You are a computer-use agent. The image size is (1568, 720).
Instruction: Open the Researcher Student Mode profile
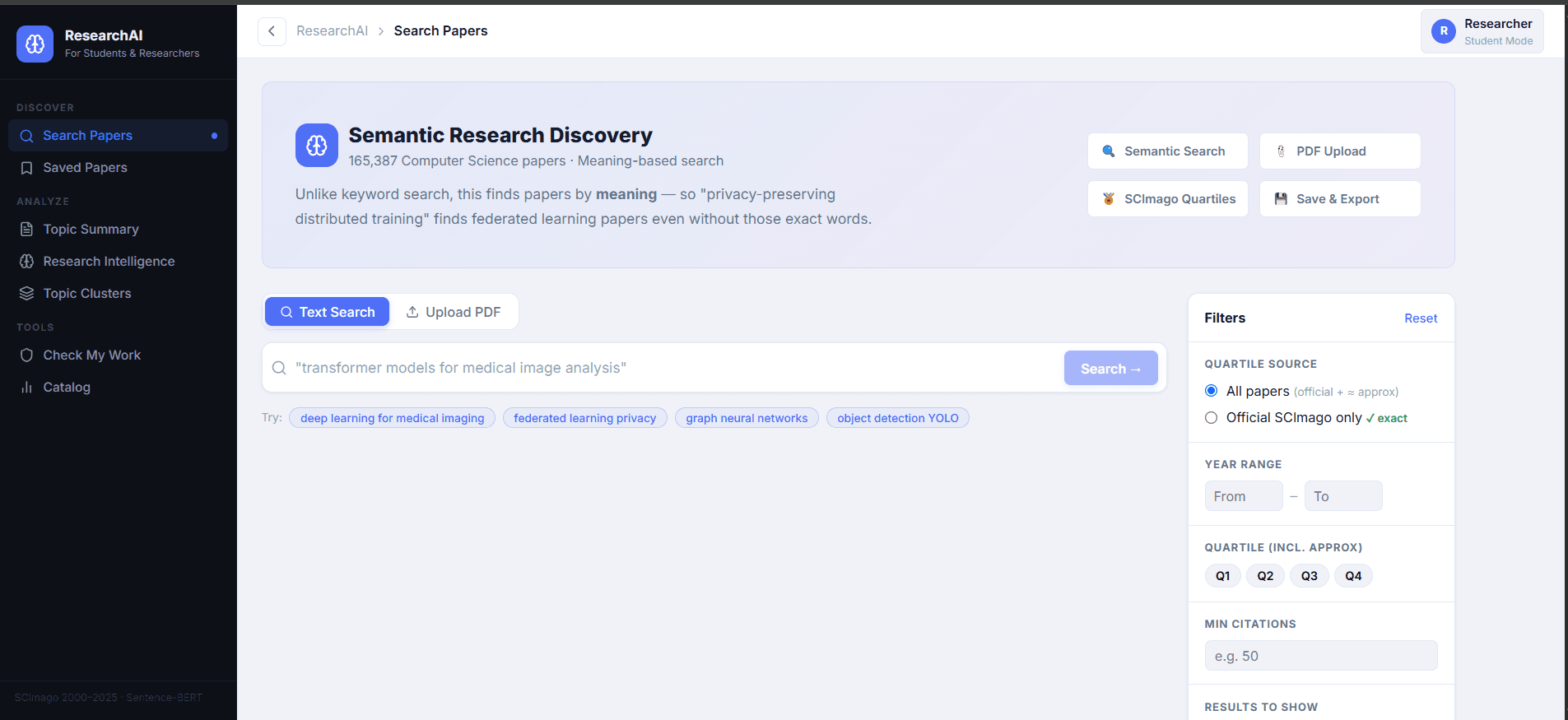click(x=1482, y=31)
